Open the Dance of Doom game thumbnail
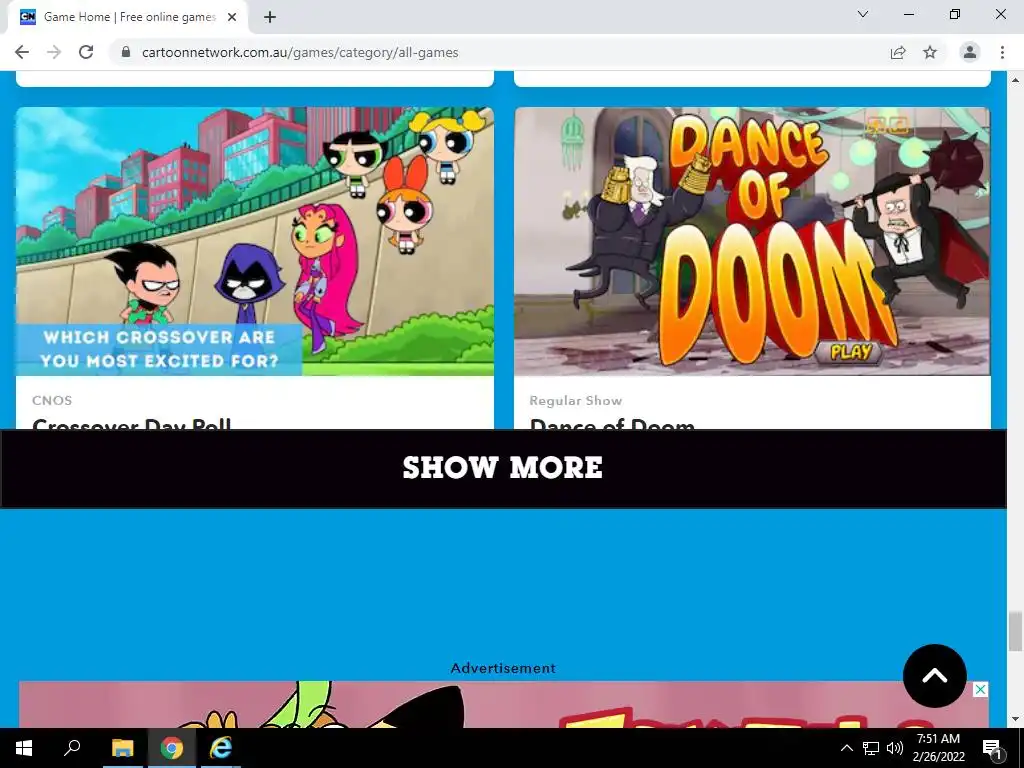Viewport: 1024px width, 768px height. 752,241
